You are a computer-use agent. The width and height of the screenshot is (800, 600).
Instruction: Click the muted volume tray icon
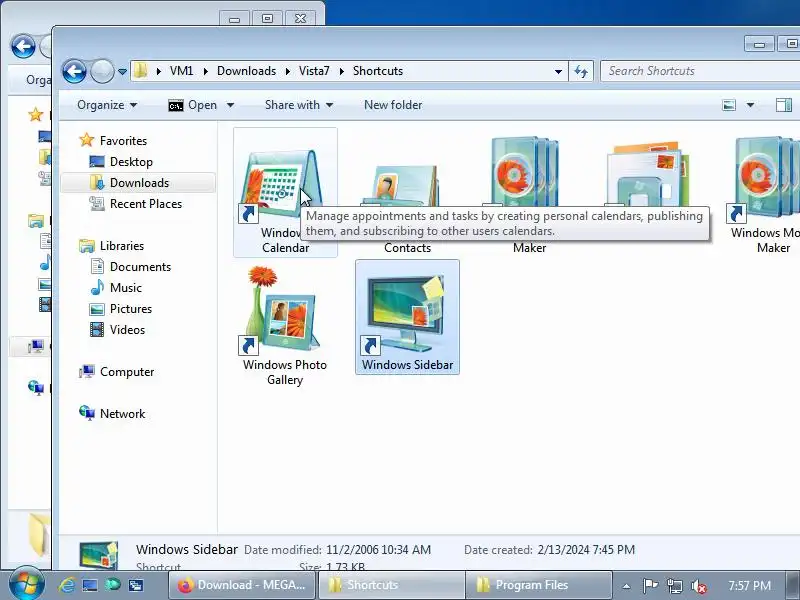pos(698,586)
